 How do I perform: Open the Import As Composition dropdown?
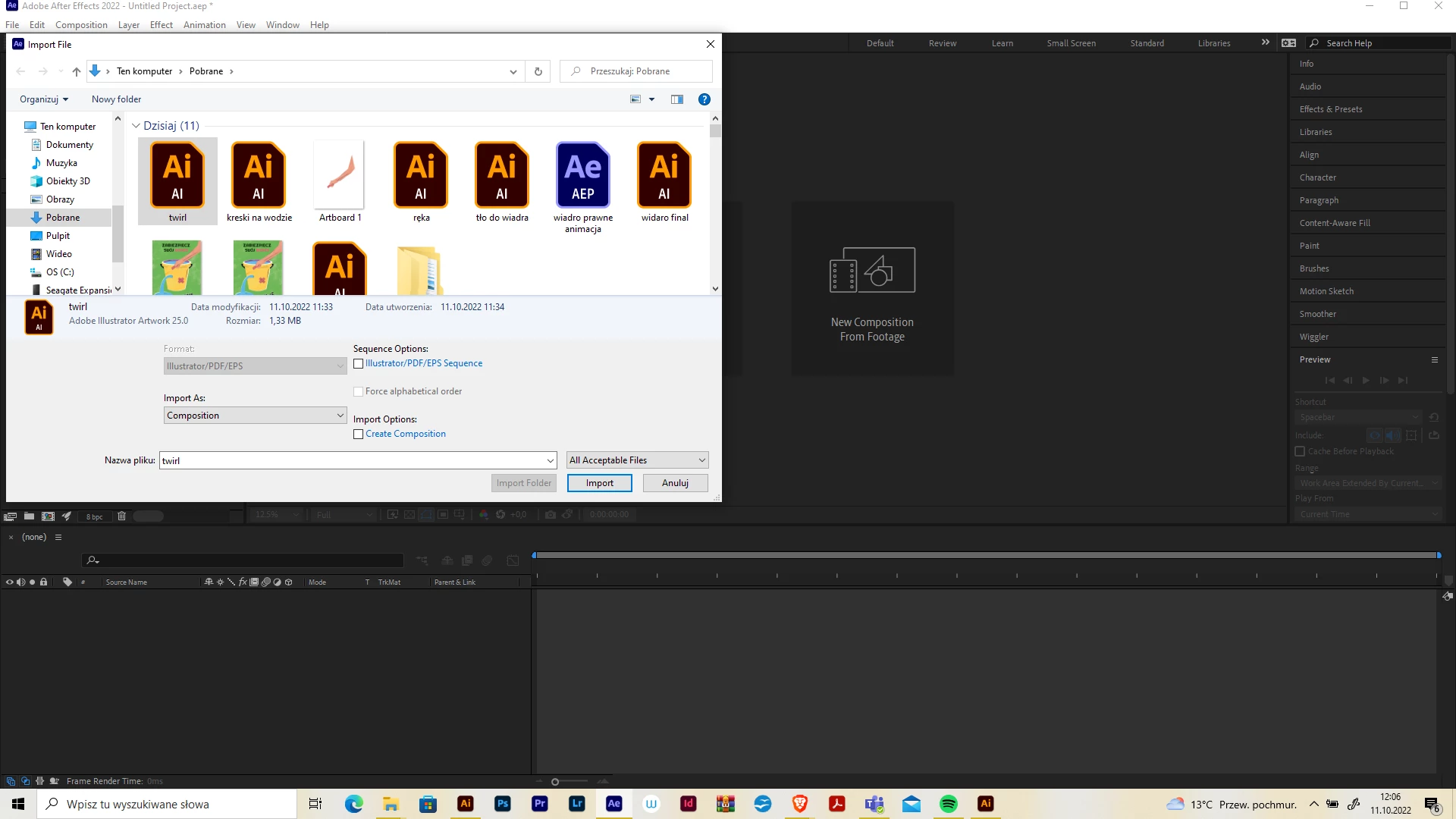tap(255, 416)
